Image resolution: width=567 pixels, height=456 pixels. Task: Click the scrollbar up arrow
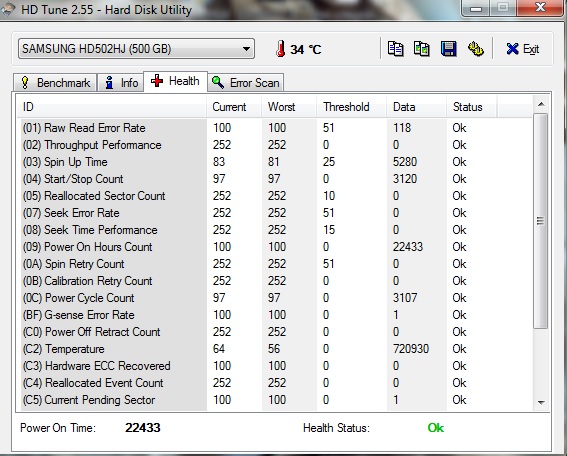tap(541, 105)
